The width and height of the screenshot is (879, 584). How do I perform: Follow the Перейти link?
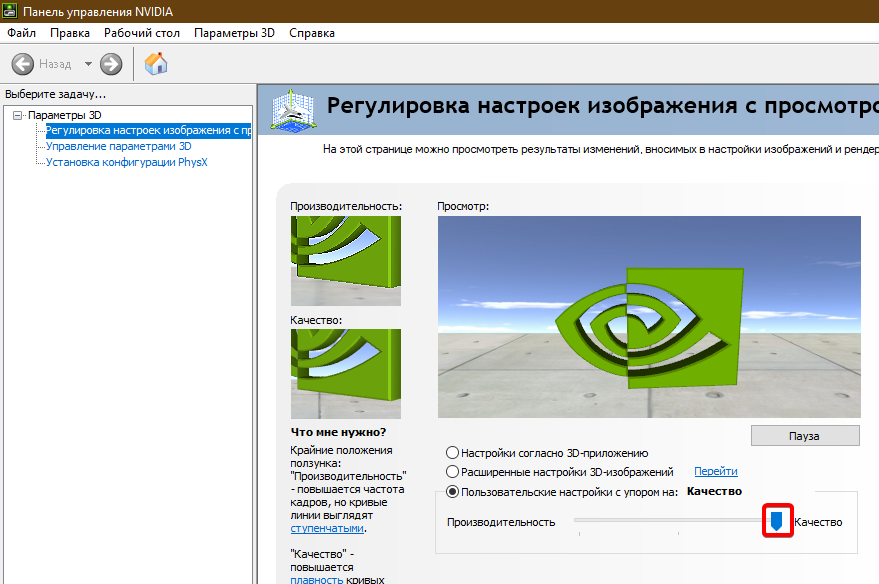coord(716,471)
